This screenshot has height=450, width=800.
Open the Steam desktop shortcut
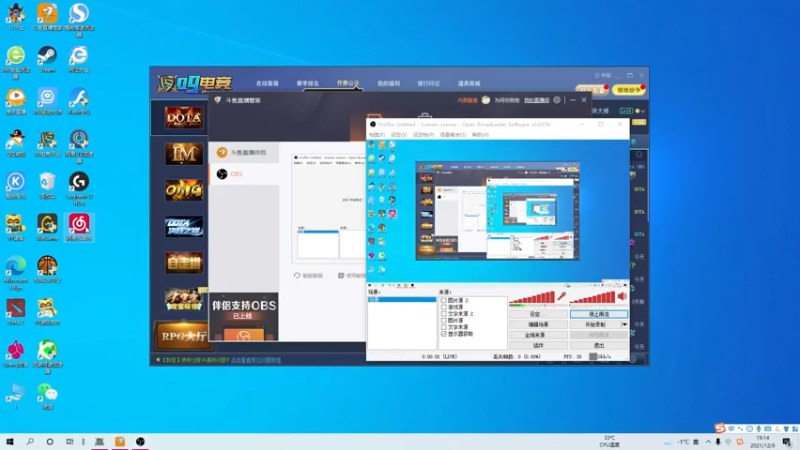pyautogui.click(x=47, y=59)
